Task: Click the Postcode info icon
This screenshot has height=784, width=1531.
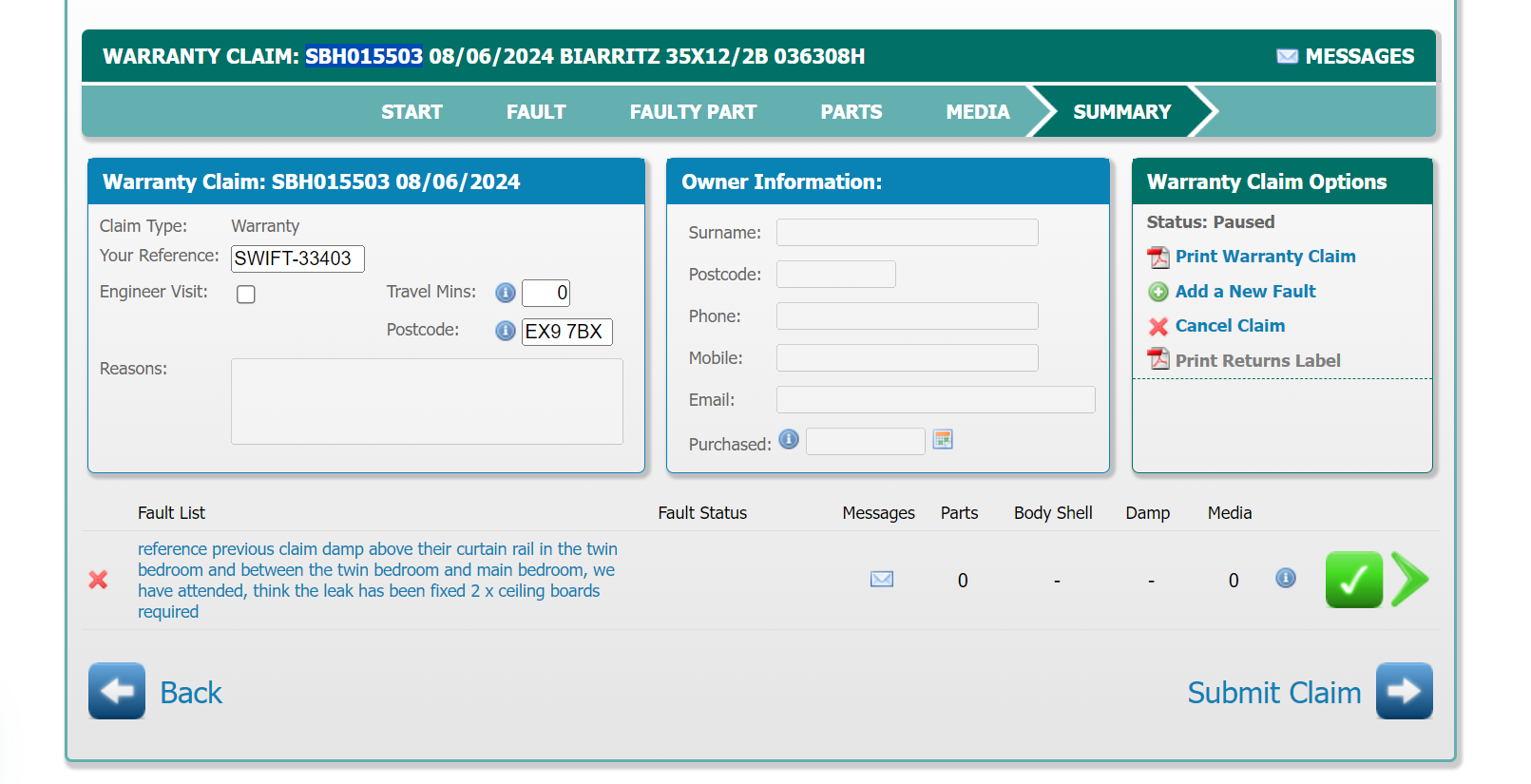Action: (x=506, y=331)
